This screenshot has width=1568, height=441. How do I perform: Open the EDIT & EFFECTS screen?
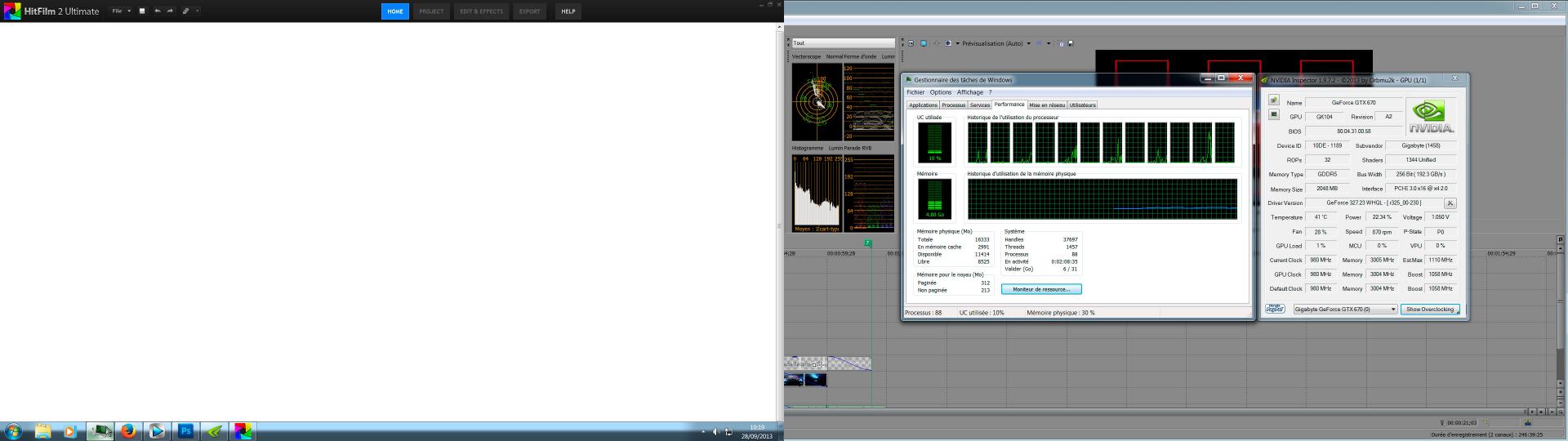tap(481, 11)
